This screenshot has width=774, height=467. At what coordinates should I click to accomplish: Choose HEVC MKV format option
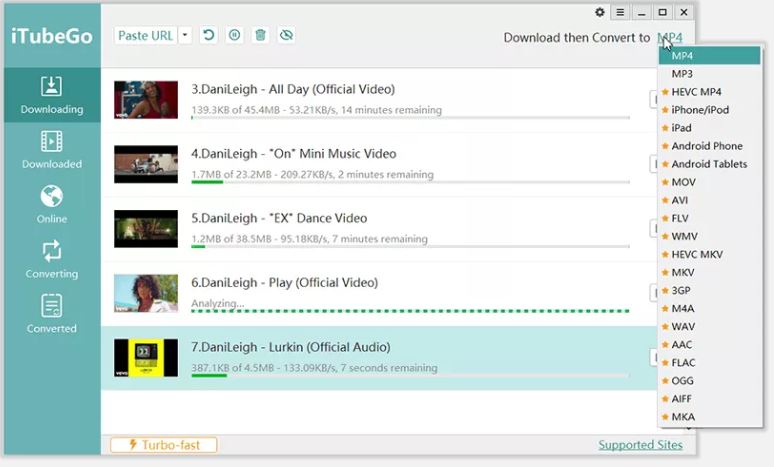coord(709,254)
